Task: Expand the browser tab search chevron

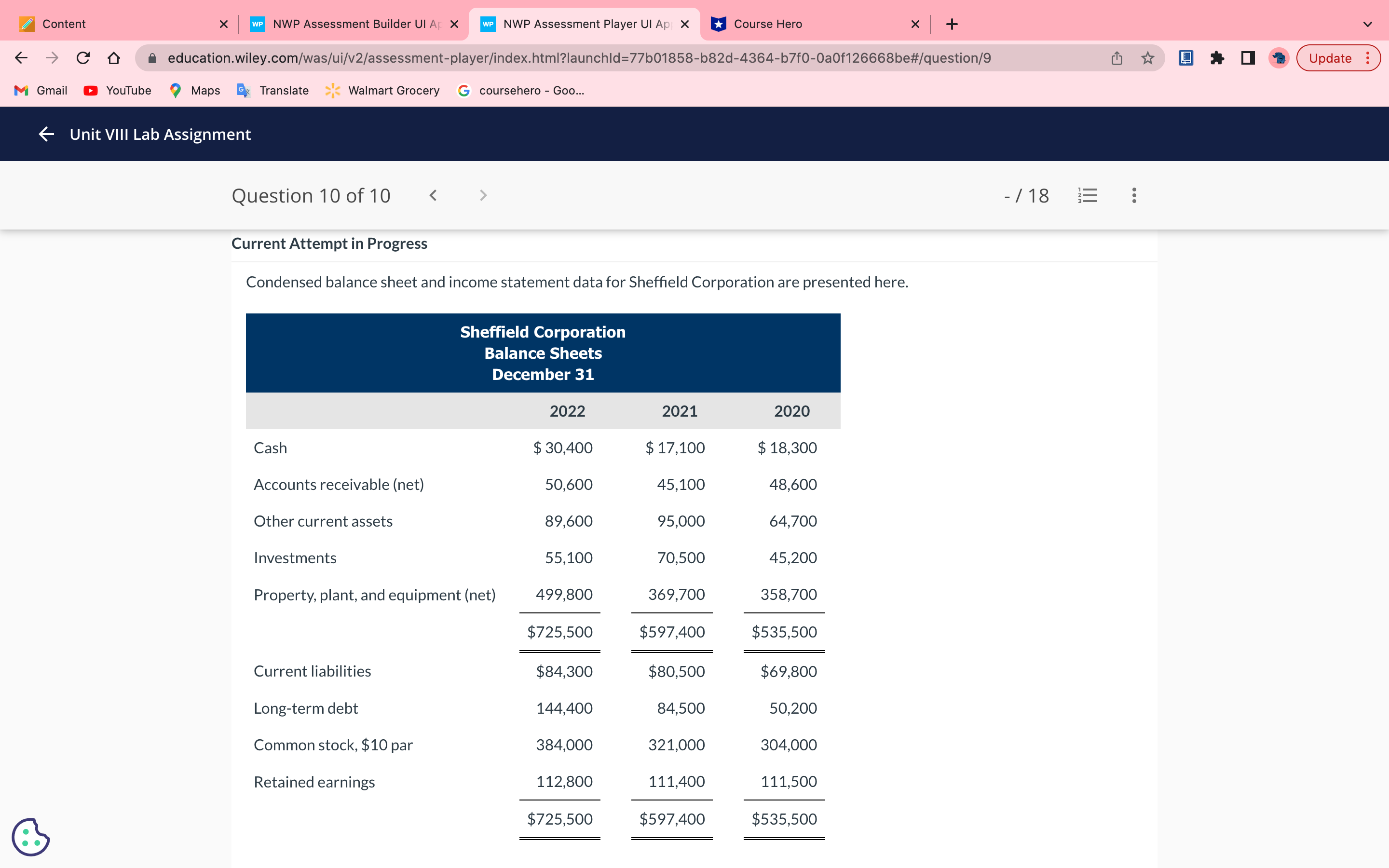Action: point(1368,24)
